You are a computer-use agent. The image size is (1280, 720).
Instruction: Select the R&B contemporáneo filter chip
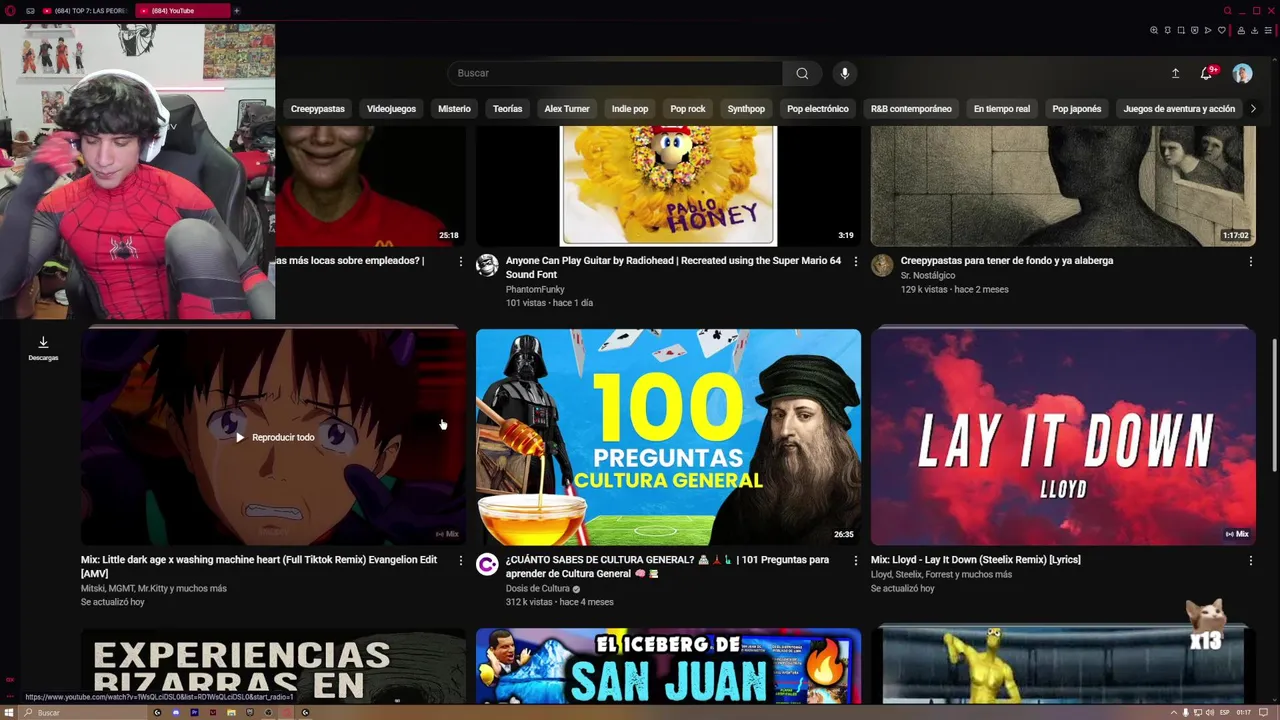point(911,109)
